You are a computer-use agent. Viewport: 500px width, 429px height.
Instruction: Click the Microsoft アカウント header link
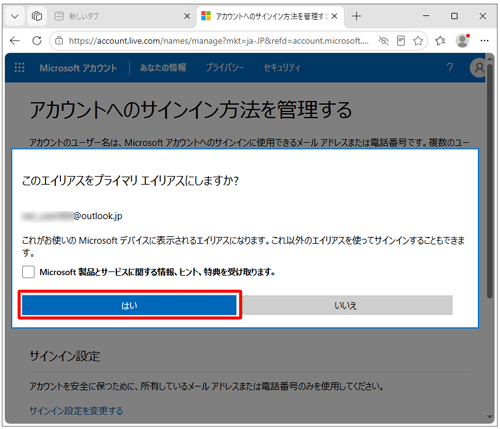click(78, 68)
